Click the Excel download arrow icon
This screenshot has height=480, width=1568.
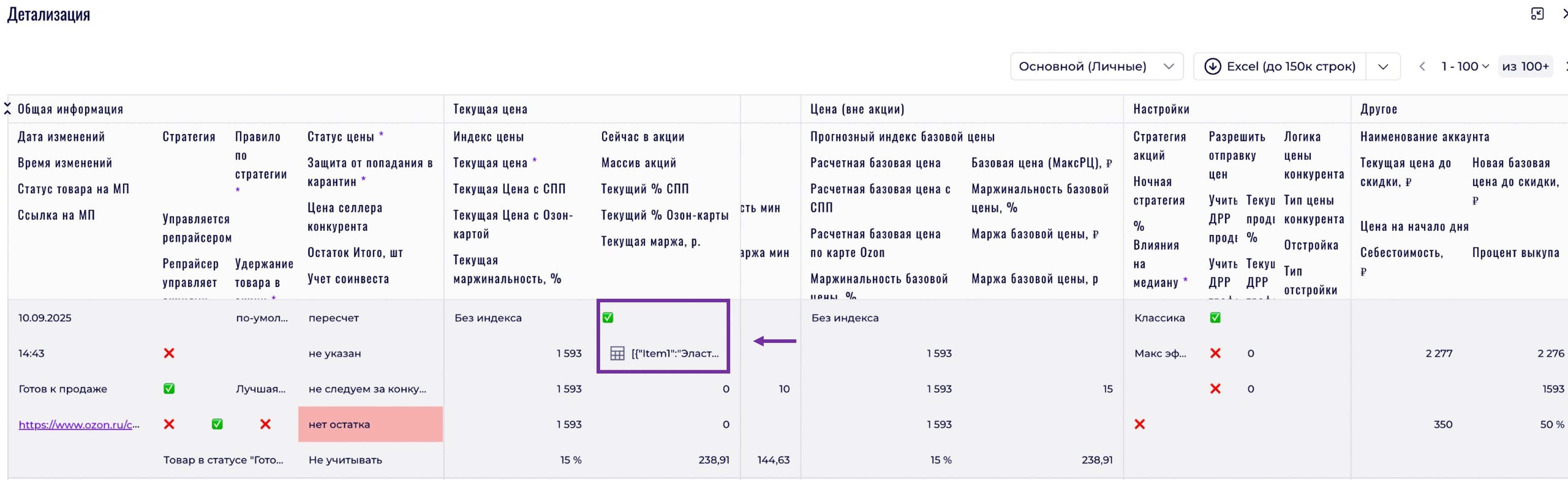(x=1212, y=66)
